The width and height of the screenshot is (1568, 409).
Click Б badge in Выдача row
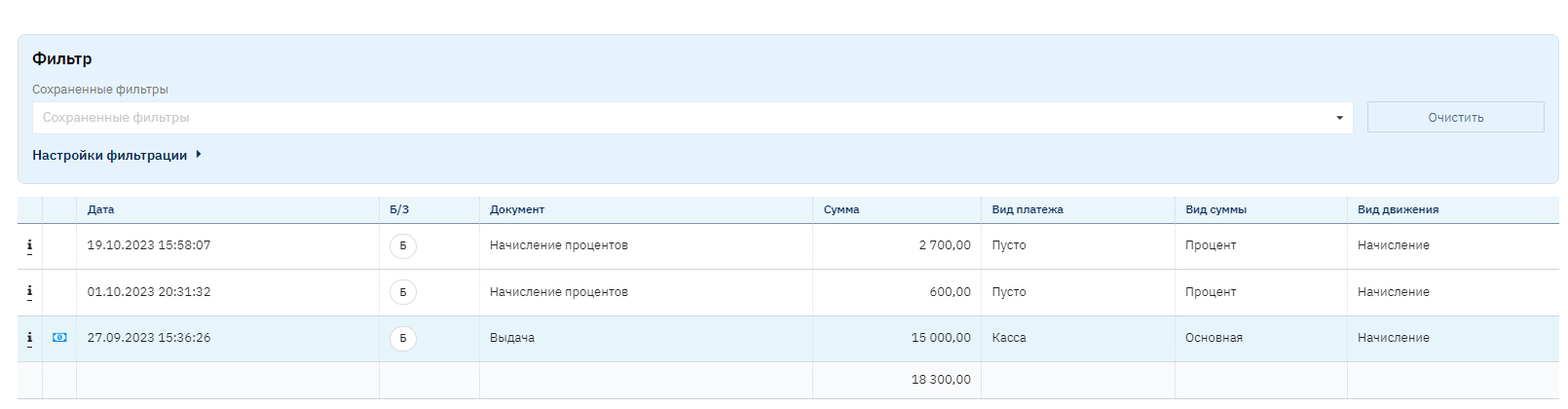[402, 339]
